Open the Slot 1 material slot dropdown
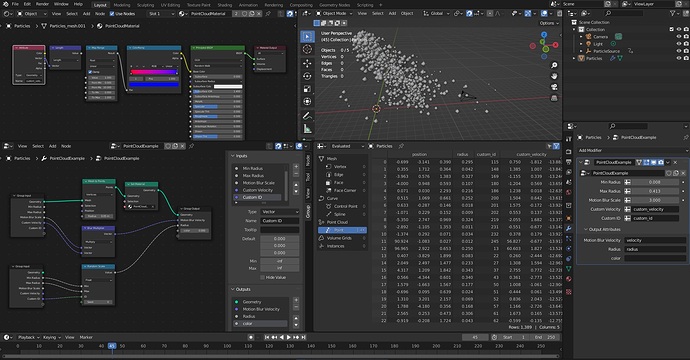 [x=161, y=14]
